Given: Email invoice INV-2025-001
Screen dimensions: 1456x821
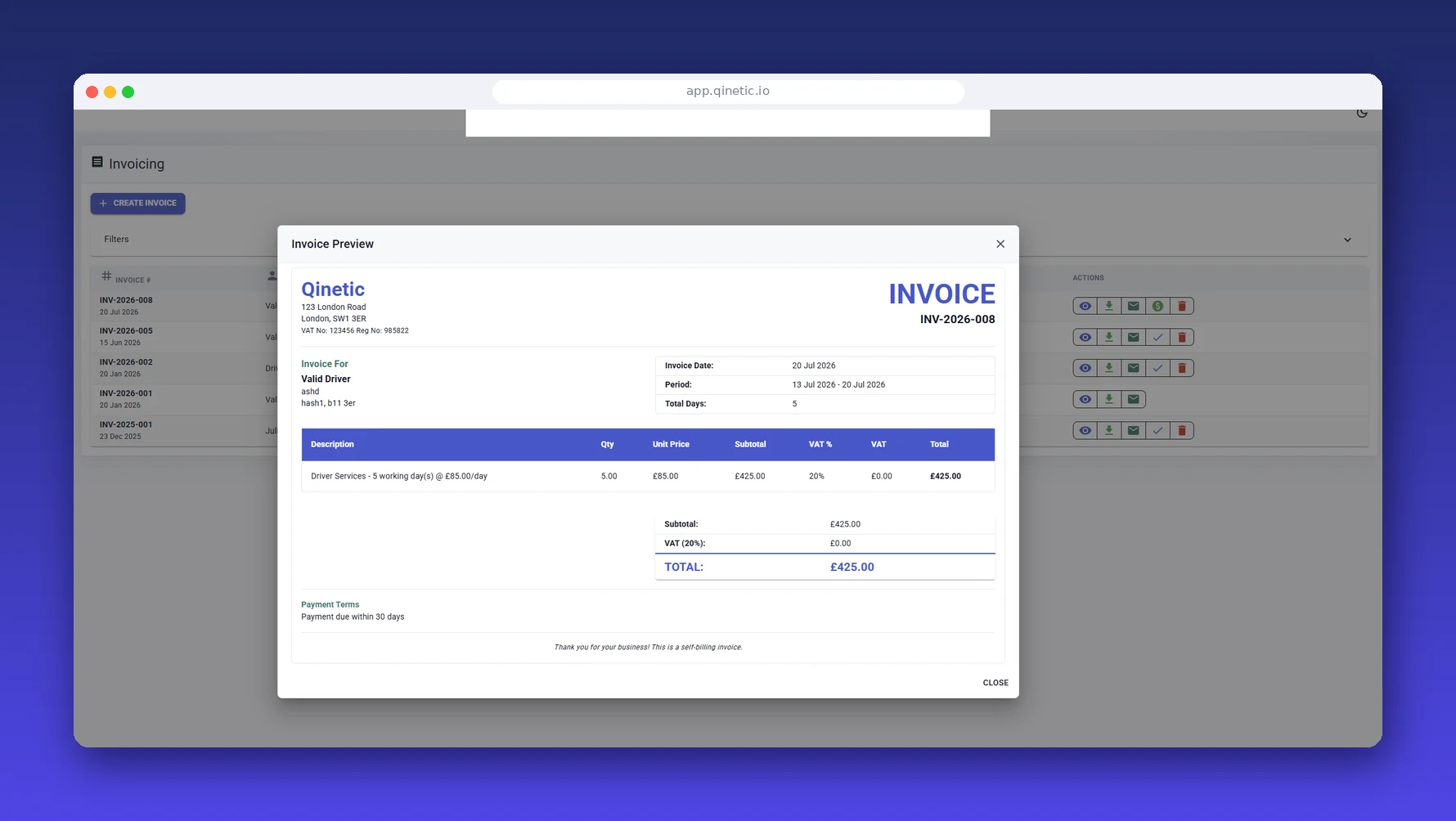Looking at the screenshot, I should tap(1133, 430).
